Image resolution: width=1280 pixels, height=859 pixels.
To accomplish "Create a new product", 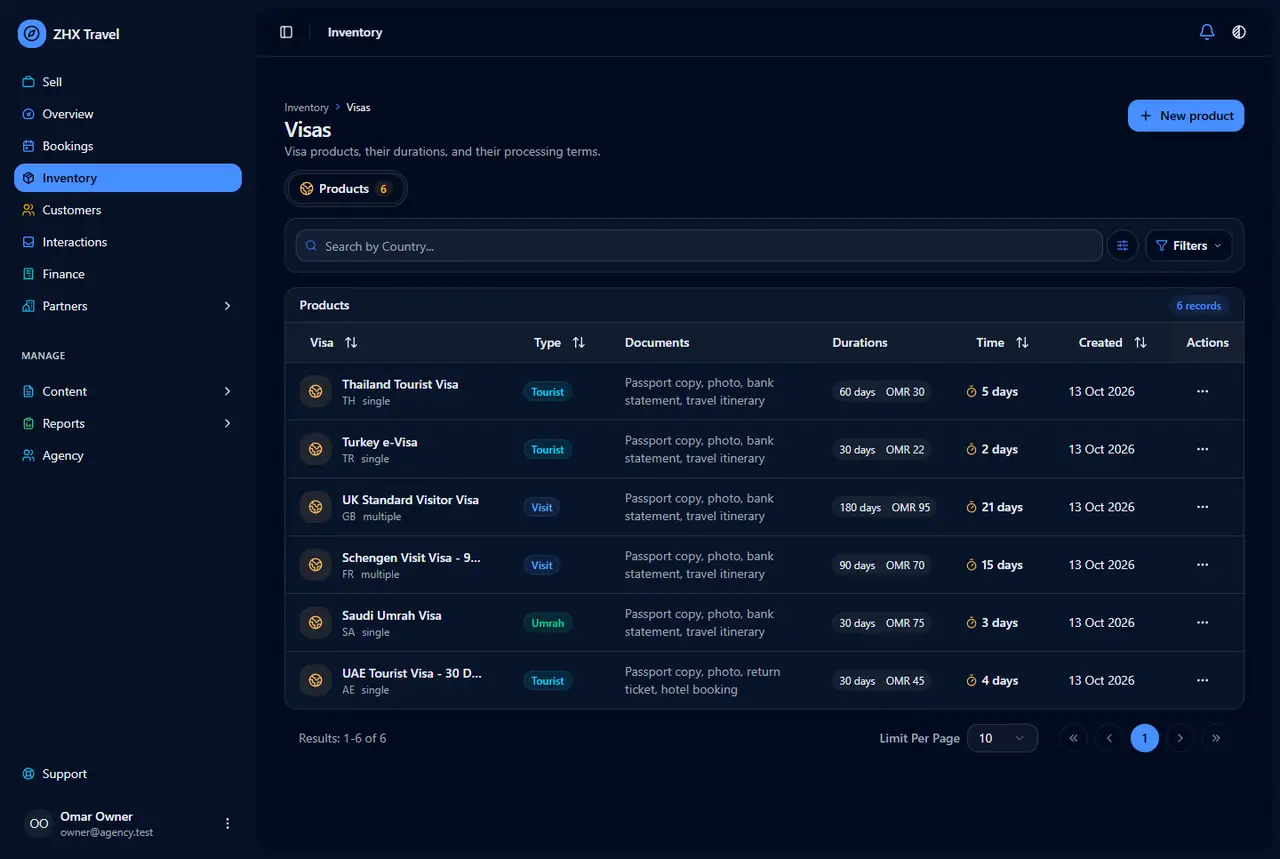I will coord(1186,116).
